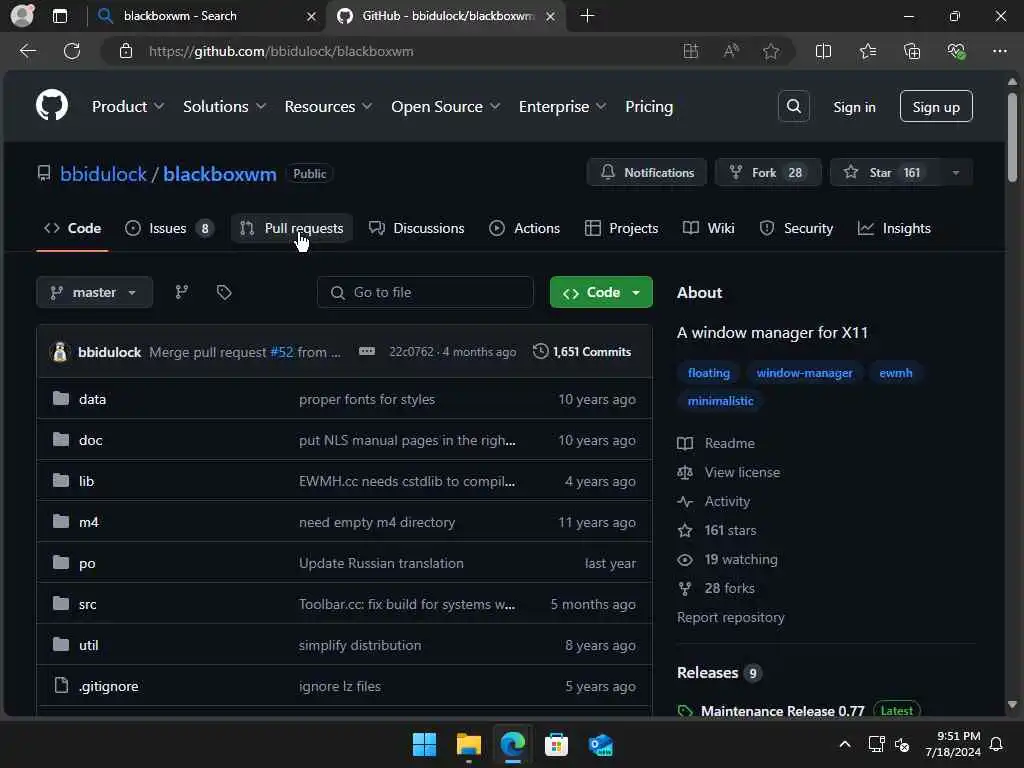Open the src folder
Image resolution: width=1024 pixels, height=768 pixels.
pyautogui.click(x=88, y=604)
